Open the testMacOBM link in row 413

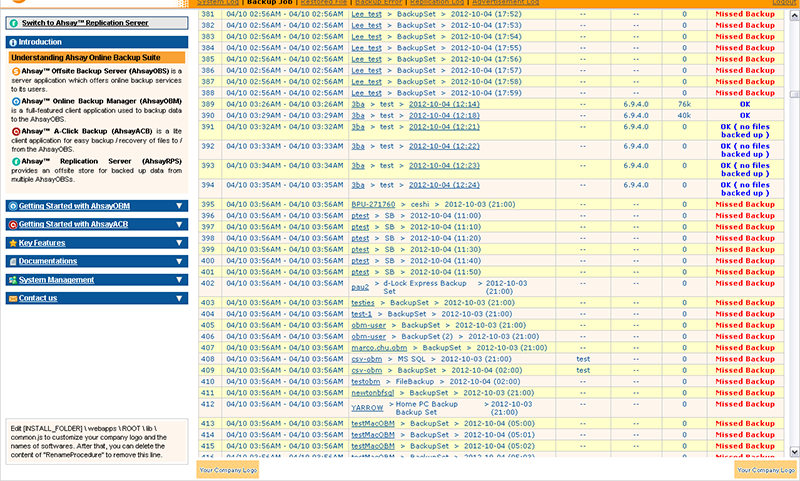click(x=373, y=423)
